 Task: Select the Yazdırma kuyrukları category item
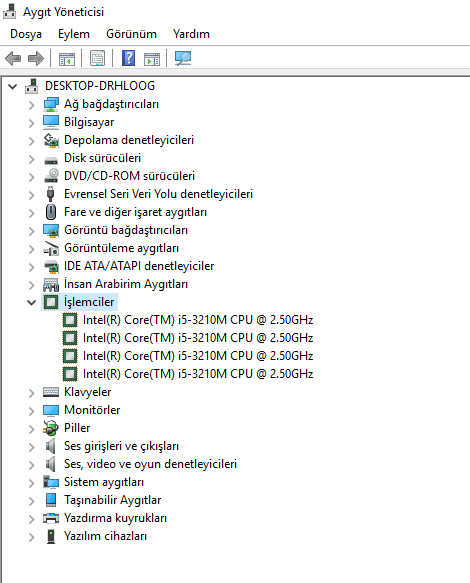[x=115, y=518]
